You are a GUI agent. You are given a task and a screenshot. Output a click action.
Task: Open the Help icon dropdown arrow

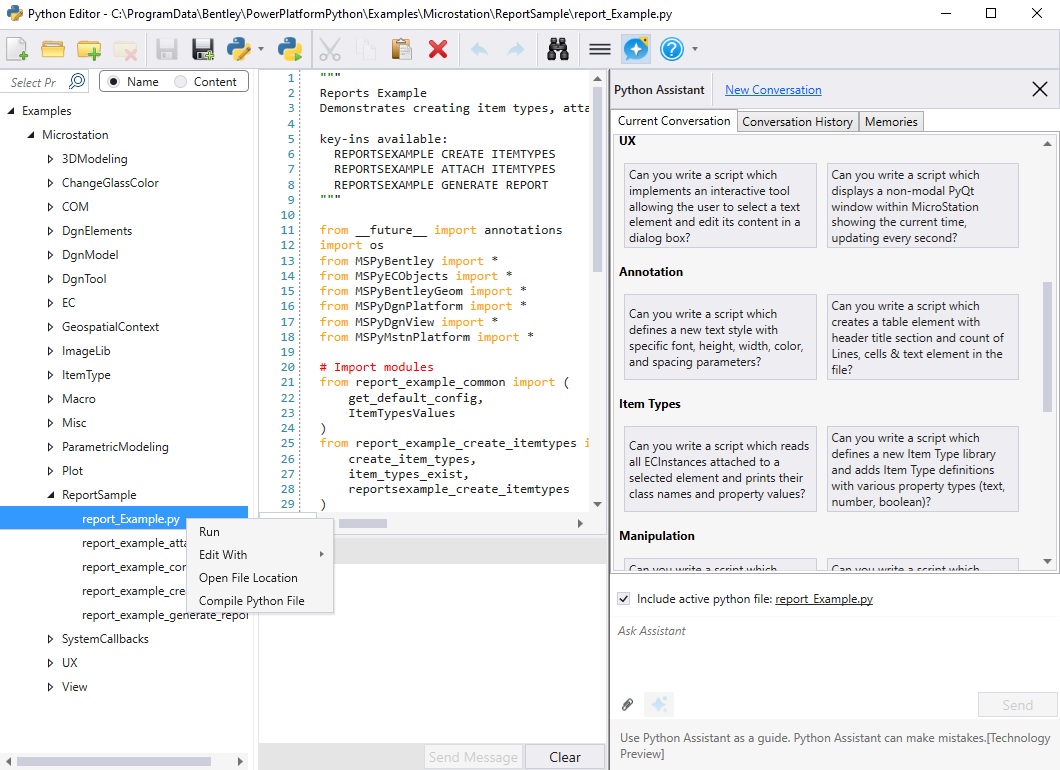pos(694,49)
